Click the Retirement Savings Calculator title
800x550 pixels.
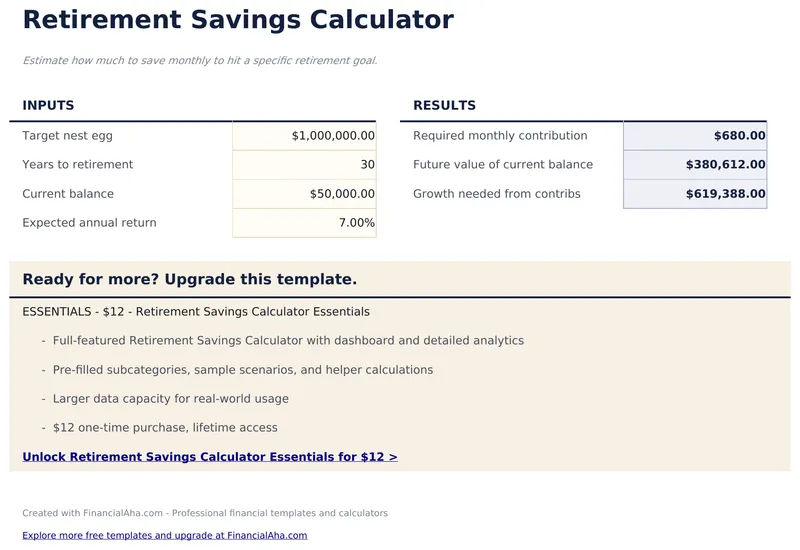[238, 20]
